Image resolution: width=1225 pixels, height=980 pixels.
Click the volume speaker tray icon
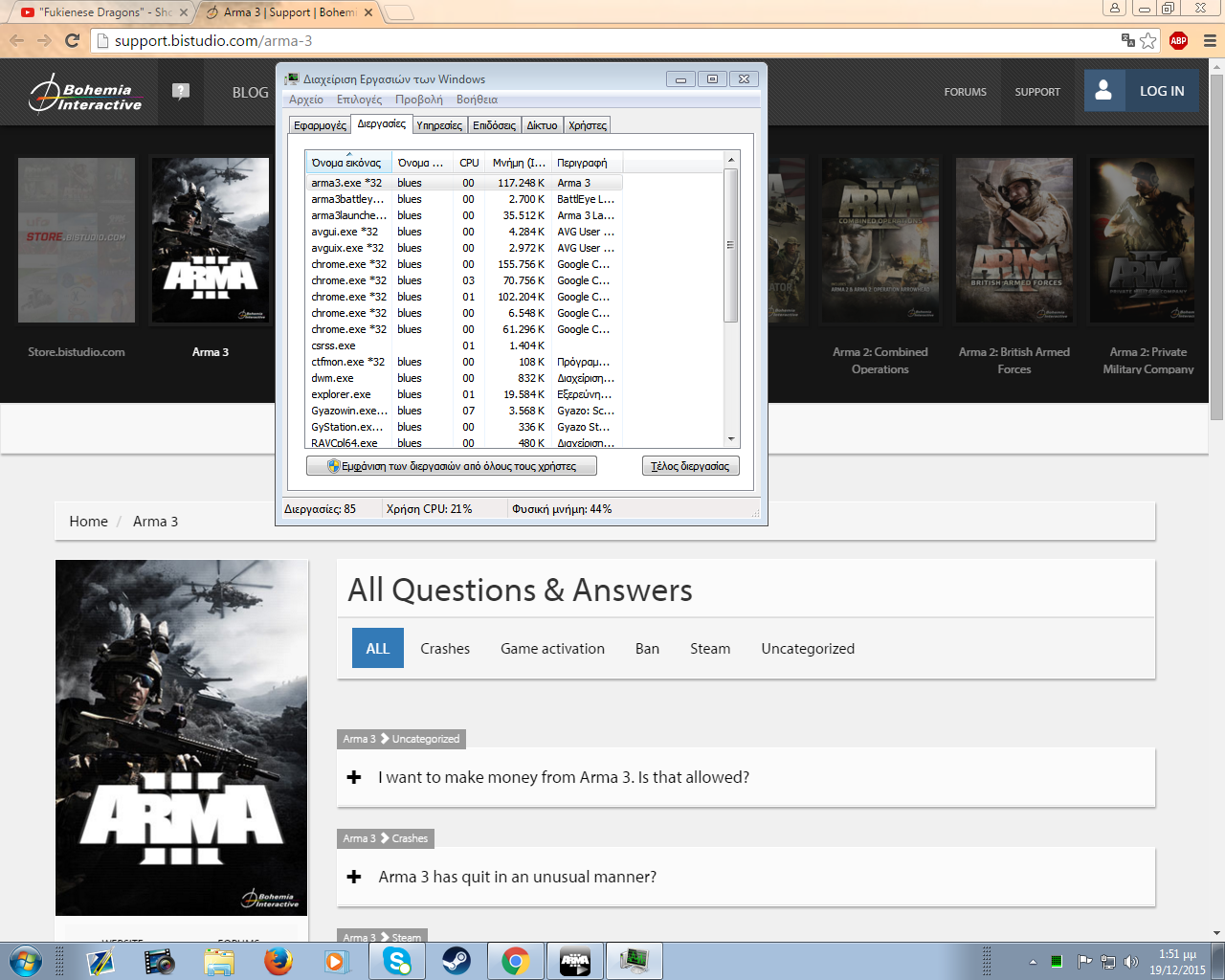(1131, 961)
